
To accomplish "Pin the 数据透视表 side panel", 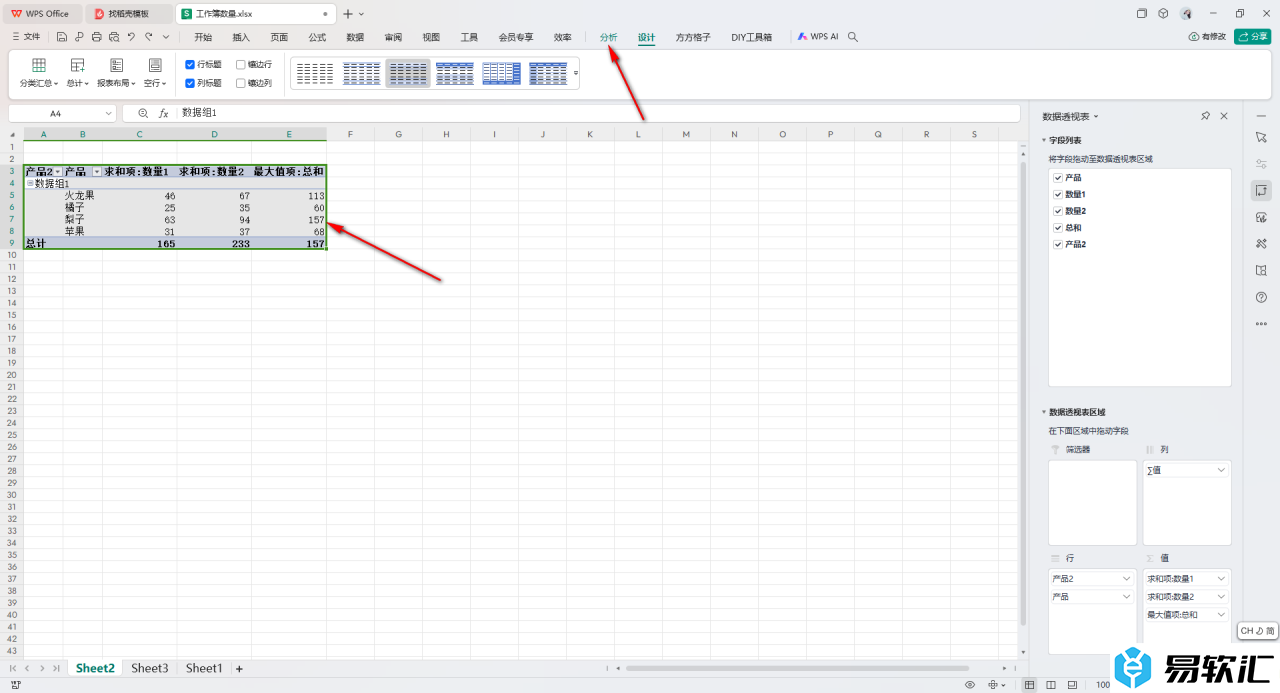I will (x=1205, y=117).
